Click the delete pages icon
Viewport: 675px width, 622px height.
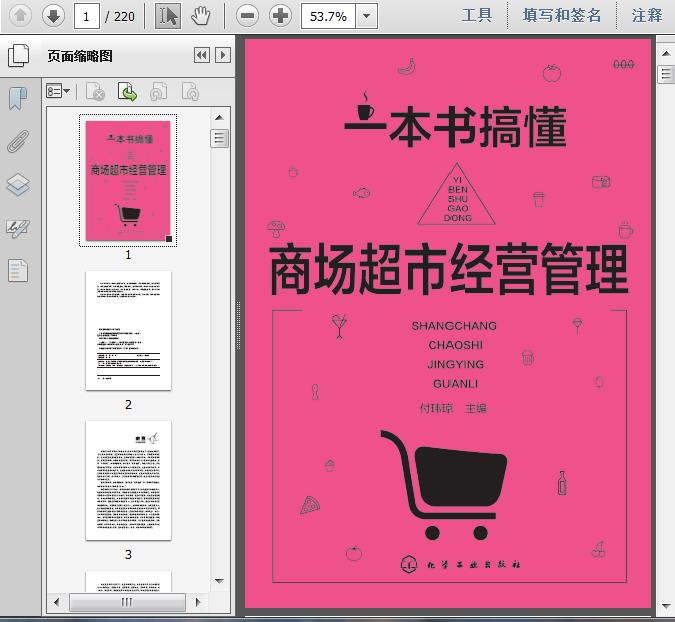point(96,91)
